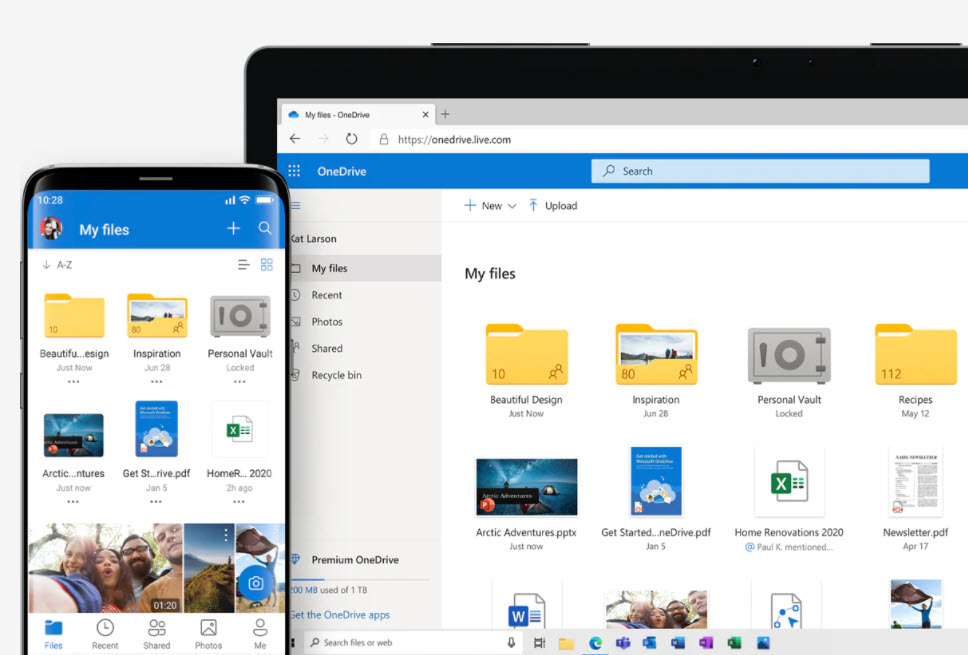Click the Upload button
968x655 pixels.
click(x=553, y=206)
